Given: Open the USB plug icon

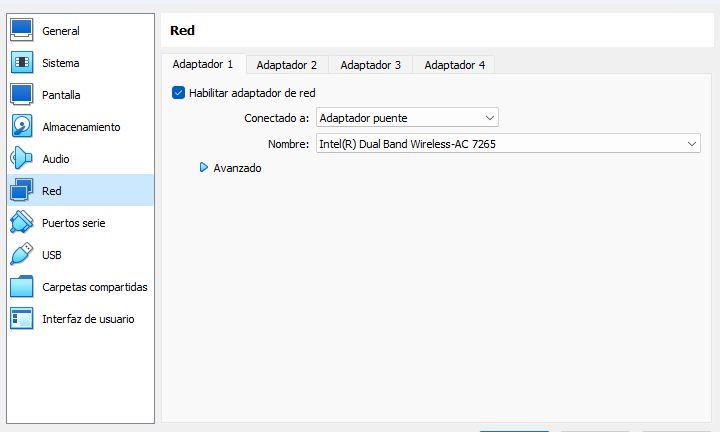Looking at the screenshot, I should pos(22,254).
